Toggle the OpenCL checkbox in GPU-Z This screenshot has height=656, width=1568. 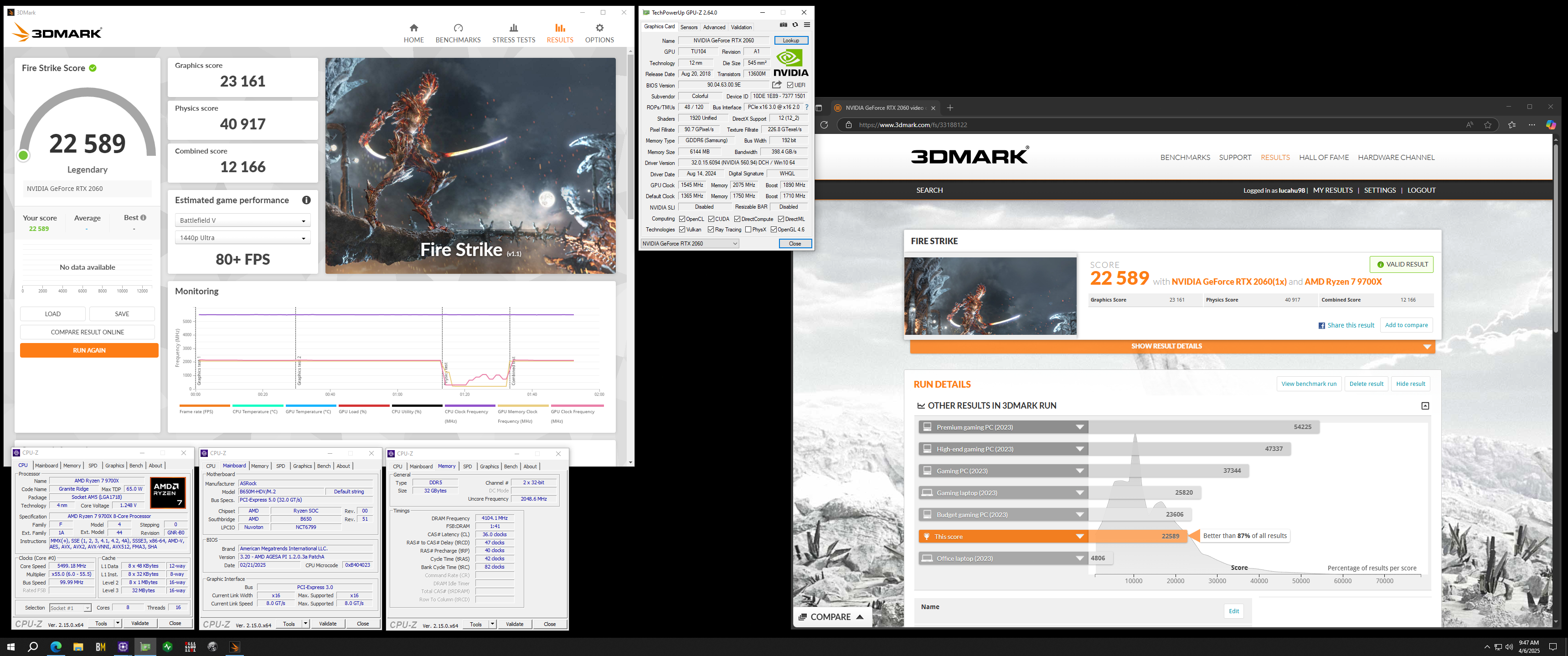click(x=682, y=219)
